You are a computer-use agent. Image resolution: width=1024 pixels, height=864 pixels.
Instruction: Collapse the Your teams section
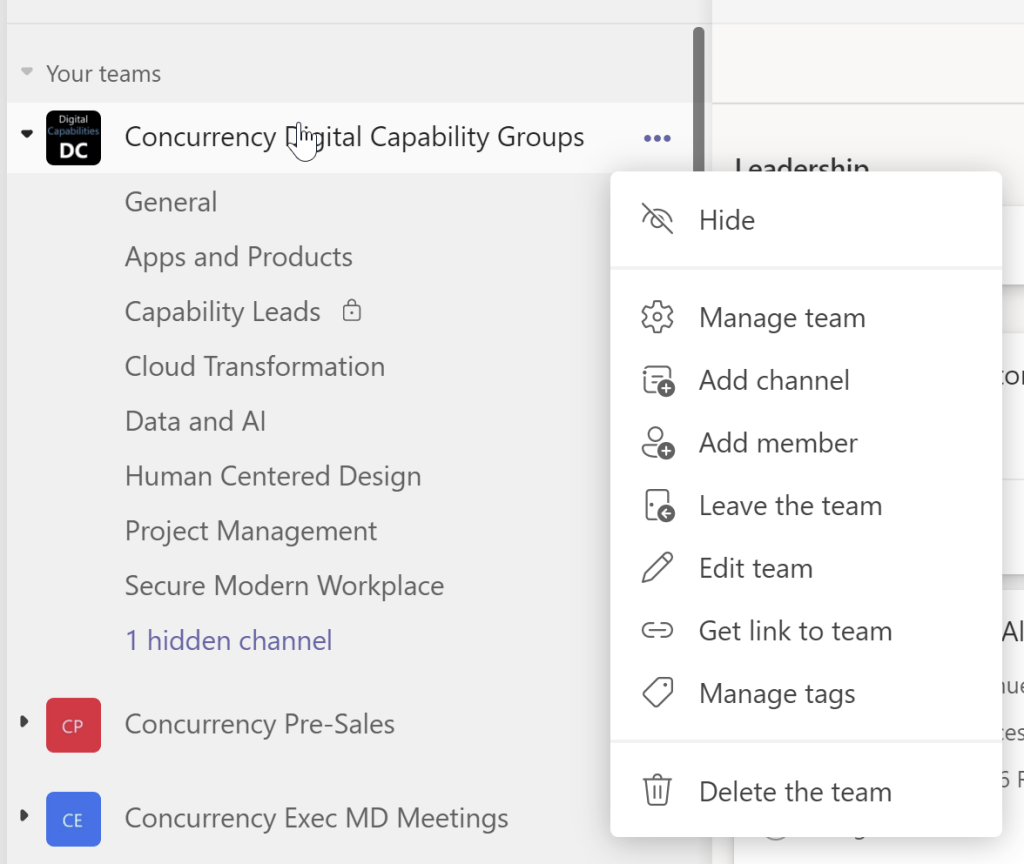[26, 74]
